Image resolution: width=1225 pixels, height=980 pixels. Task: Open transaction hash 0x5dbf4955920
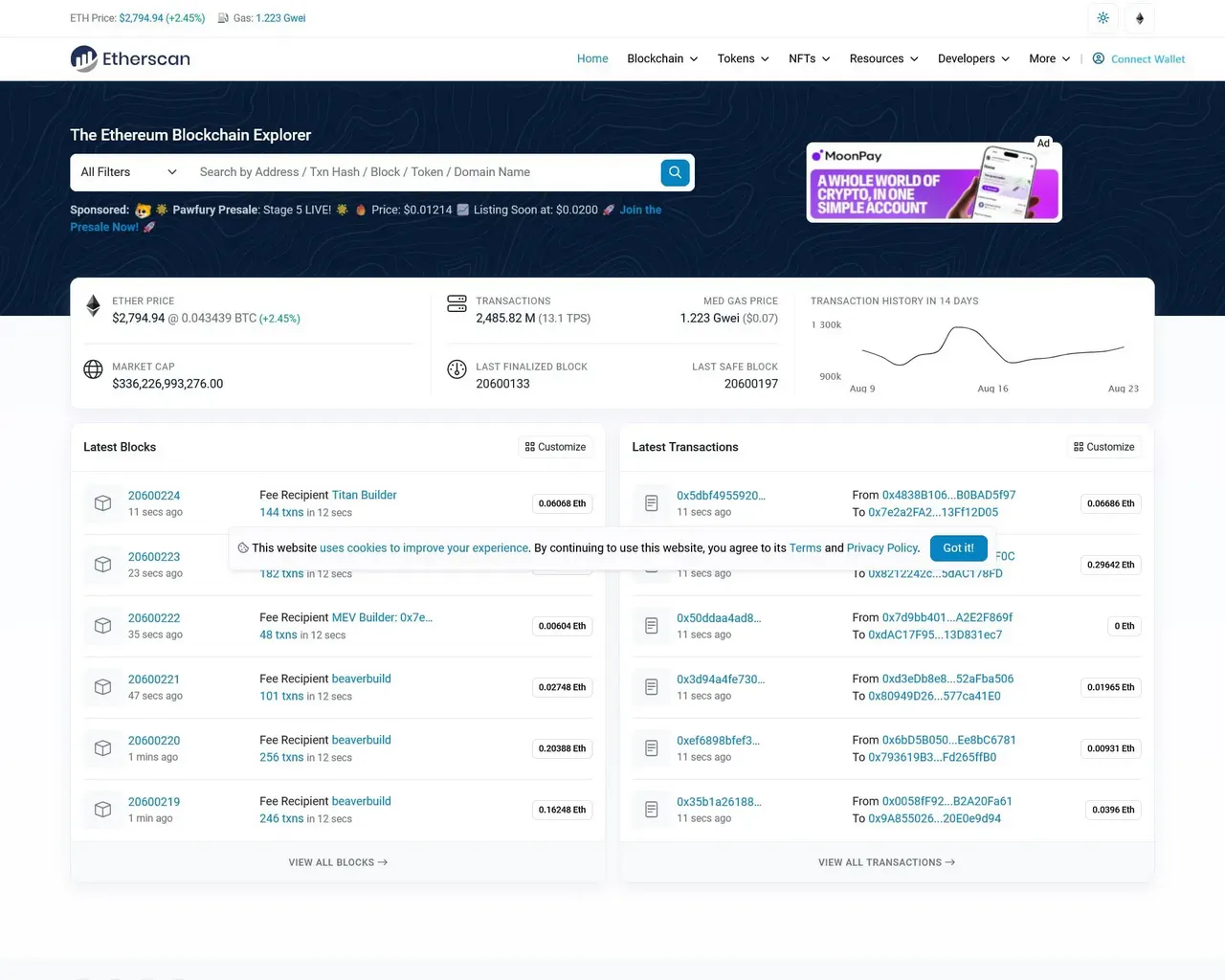point(721,496)
